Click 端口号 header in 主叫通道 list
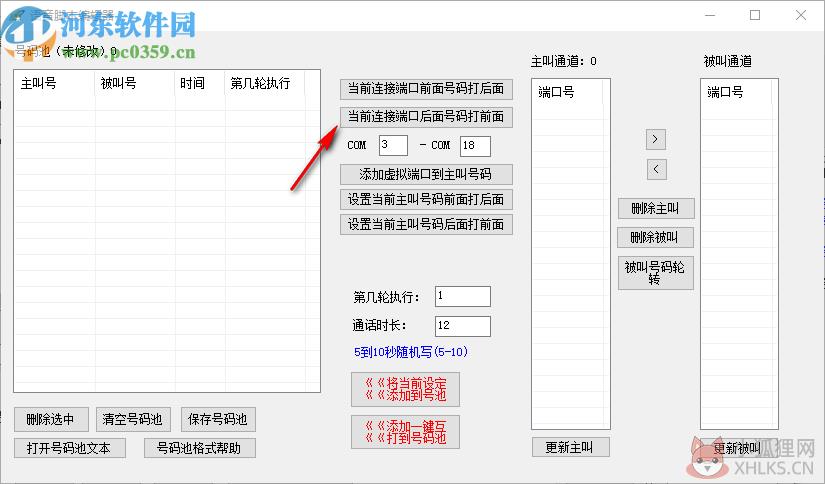Image resolution: width=825 pixels, height=484 pixels. pos(567,93)
